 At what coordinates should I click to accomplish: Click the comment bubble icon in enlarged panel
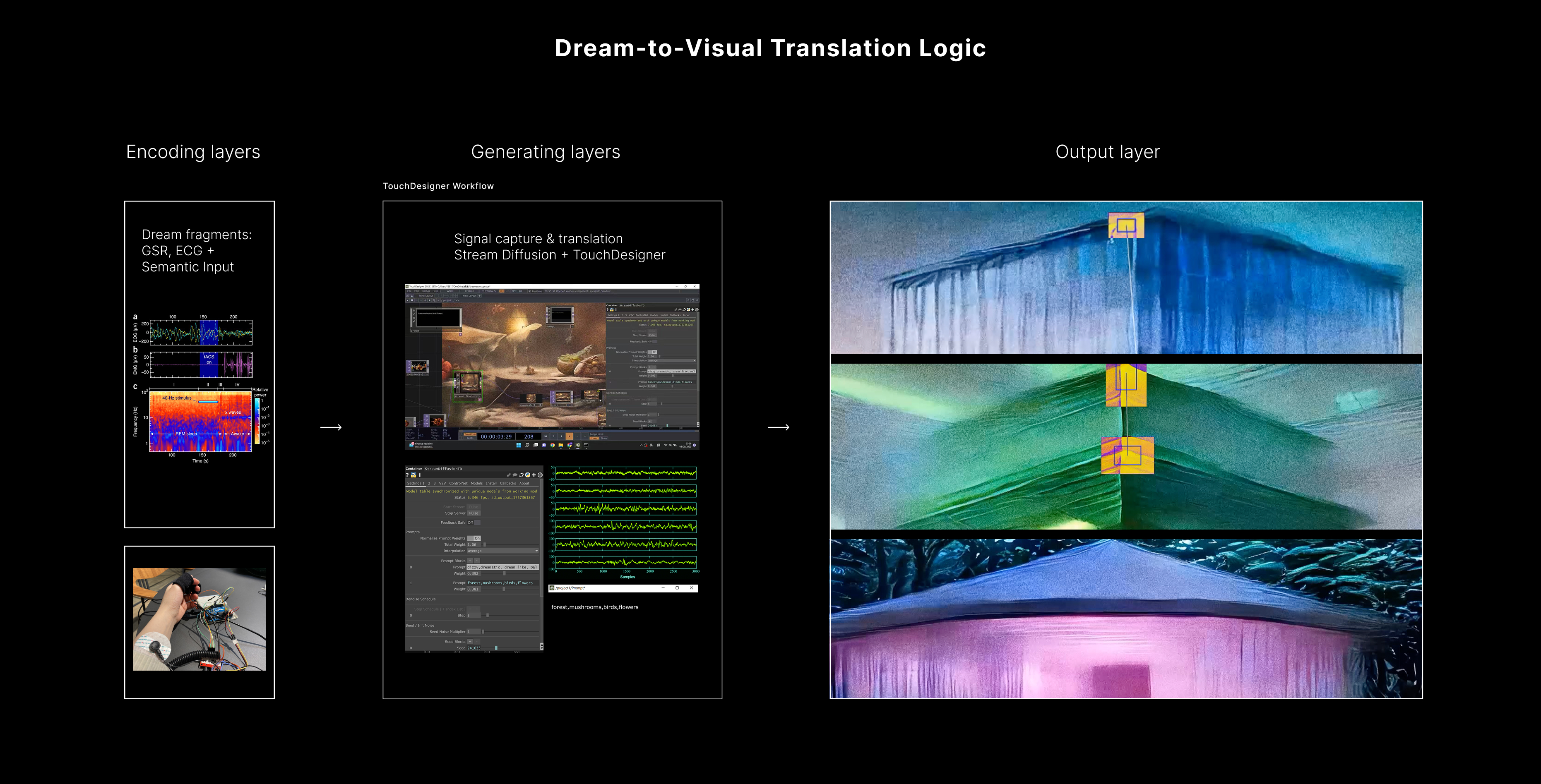(515, 475)
